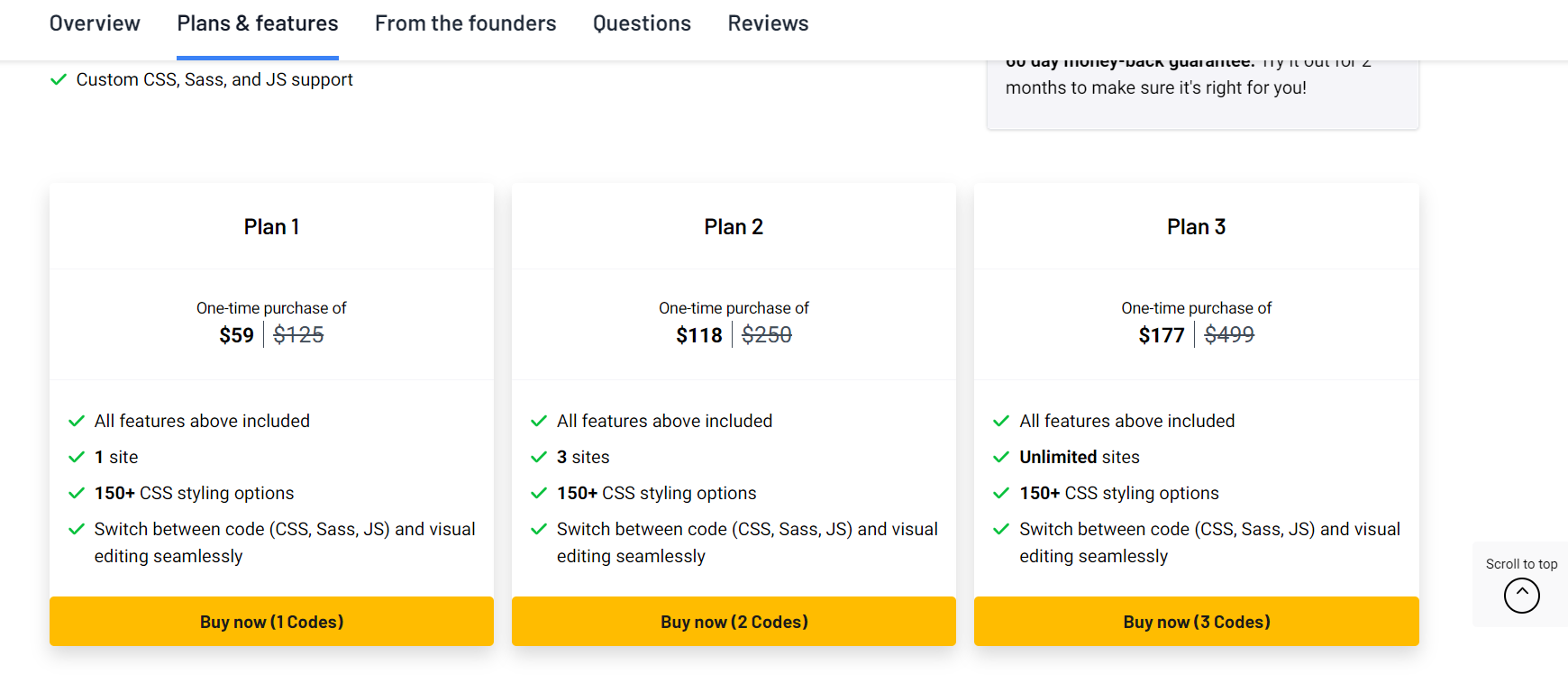Click checkmark icon beside Custom CSS, Sass support
Image resolution: width=1568 pixels, height=692 pixels.
coord(59,80)
